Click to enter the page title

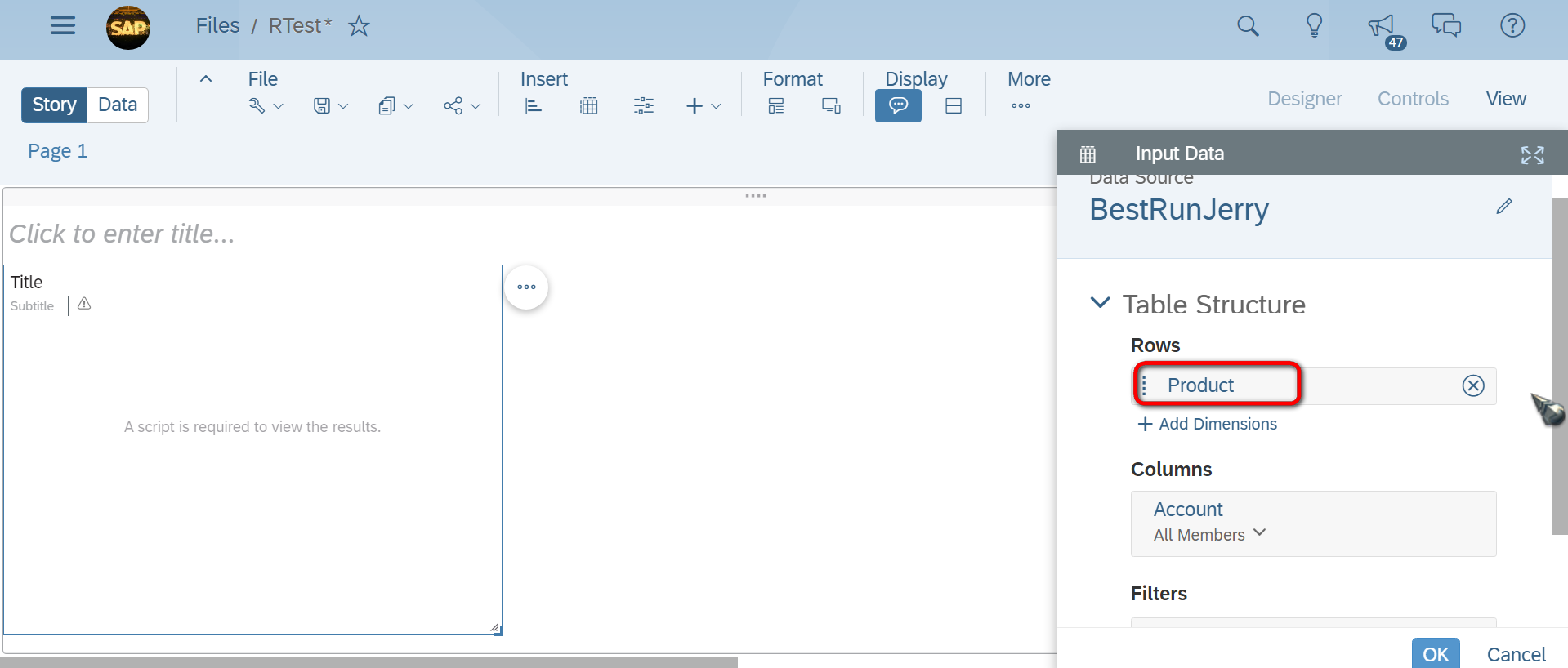(x=122, y=234)
